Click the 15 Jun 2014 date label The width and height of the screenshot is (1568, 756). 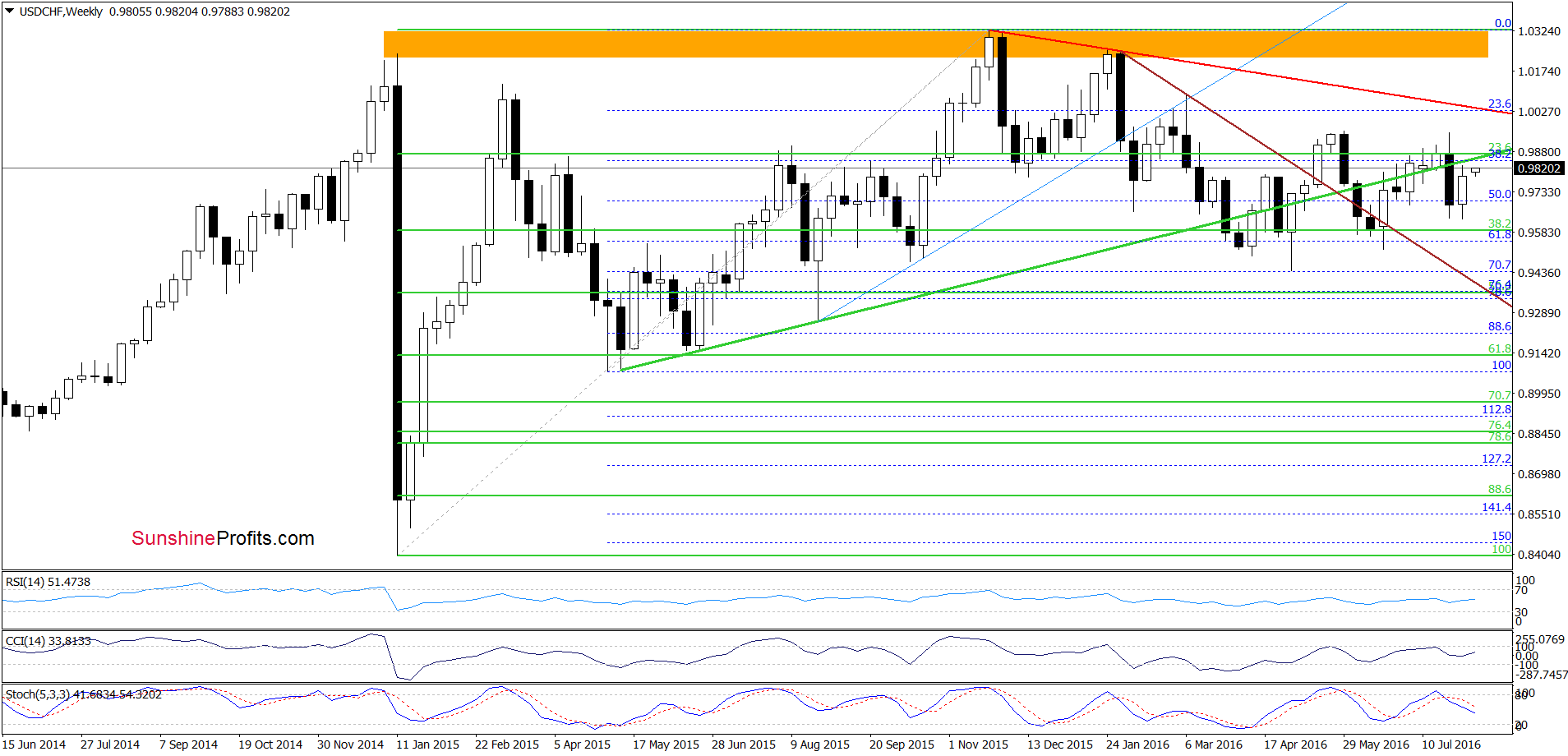[35, 744]
